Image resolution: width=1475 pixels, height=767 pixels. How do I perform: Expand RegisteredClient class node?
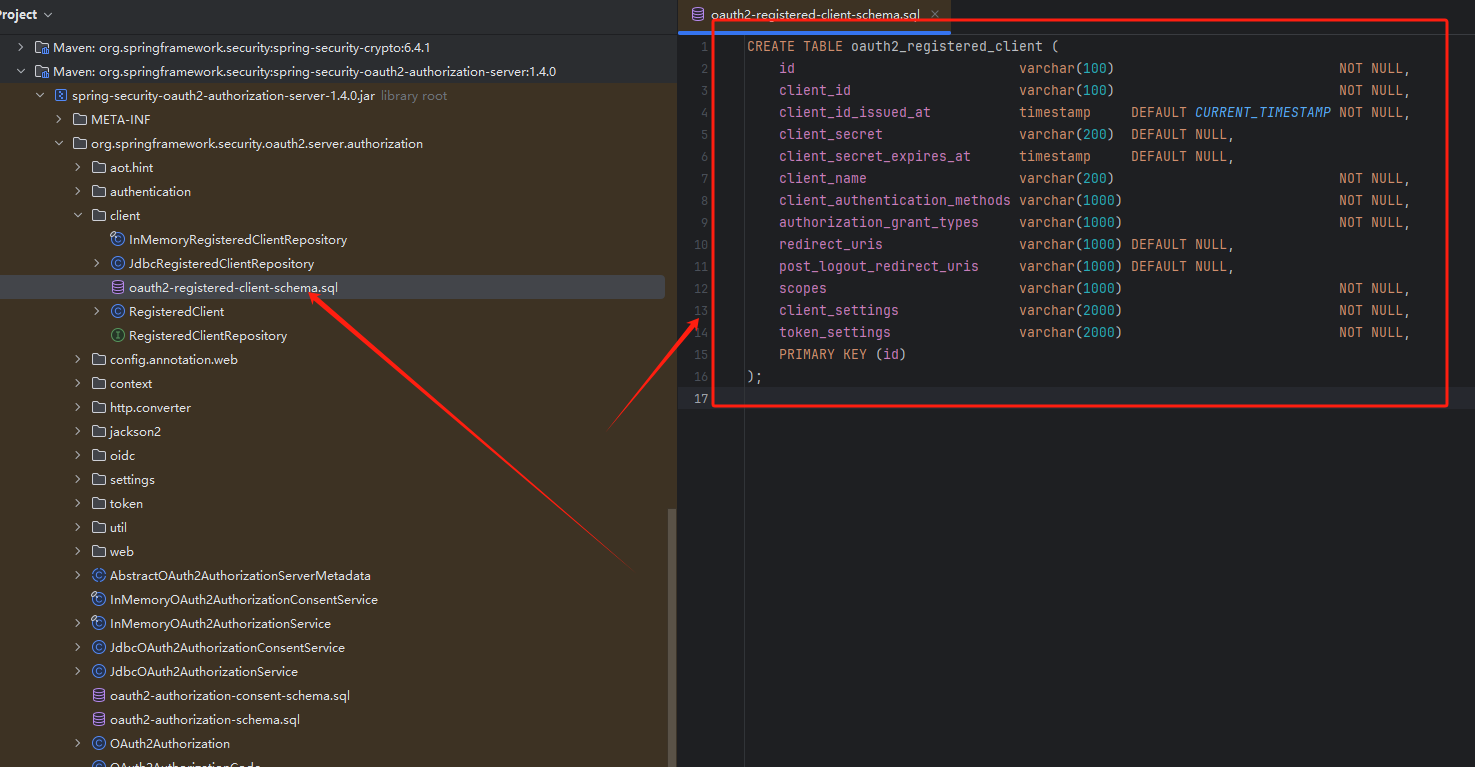tap(97, 311)
